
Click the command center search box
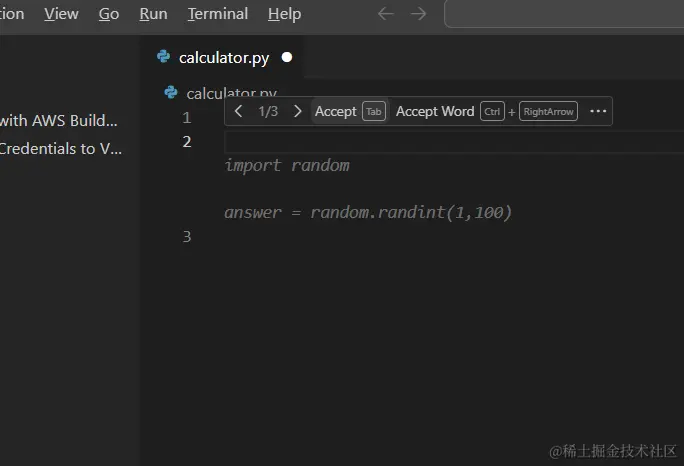tap(564, 14)
